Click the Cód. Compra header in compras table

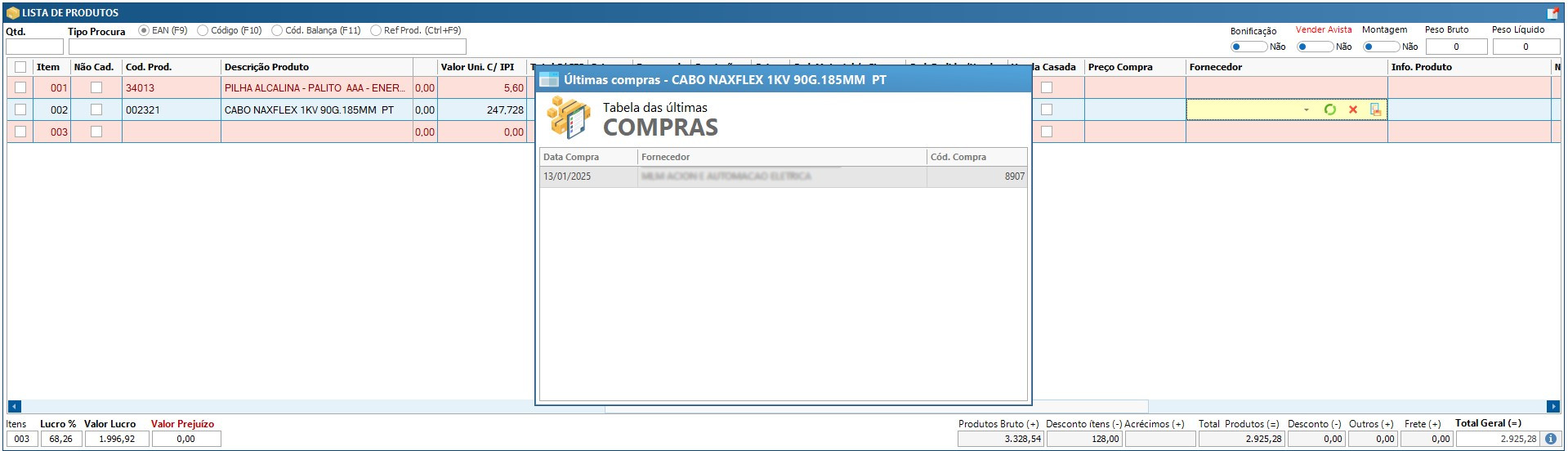click(976, 157)
